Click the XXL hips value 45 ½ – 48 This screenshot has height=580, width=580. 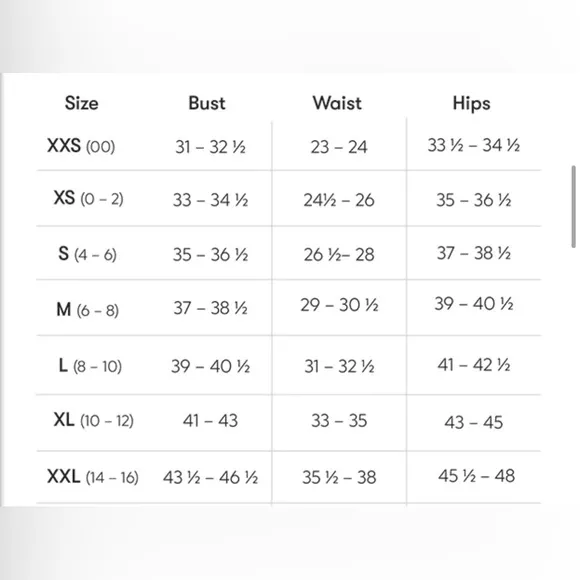pos(476,476)
